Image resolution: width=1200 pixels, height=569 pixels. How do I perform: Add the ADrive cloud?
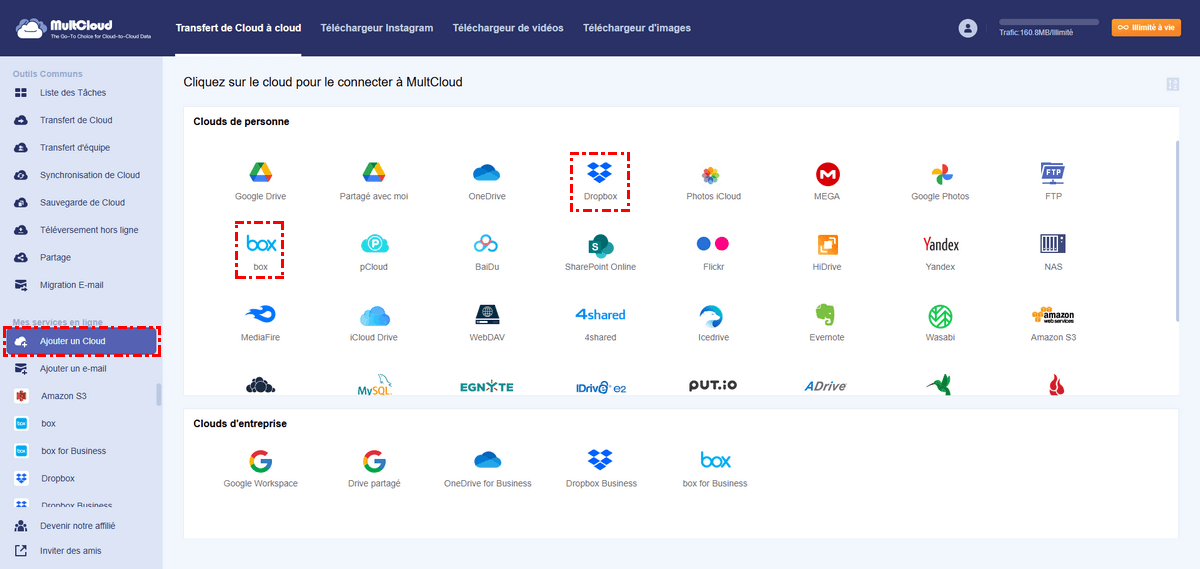(827, 386)
